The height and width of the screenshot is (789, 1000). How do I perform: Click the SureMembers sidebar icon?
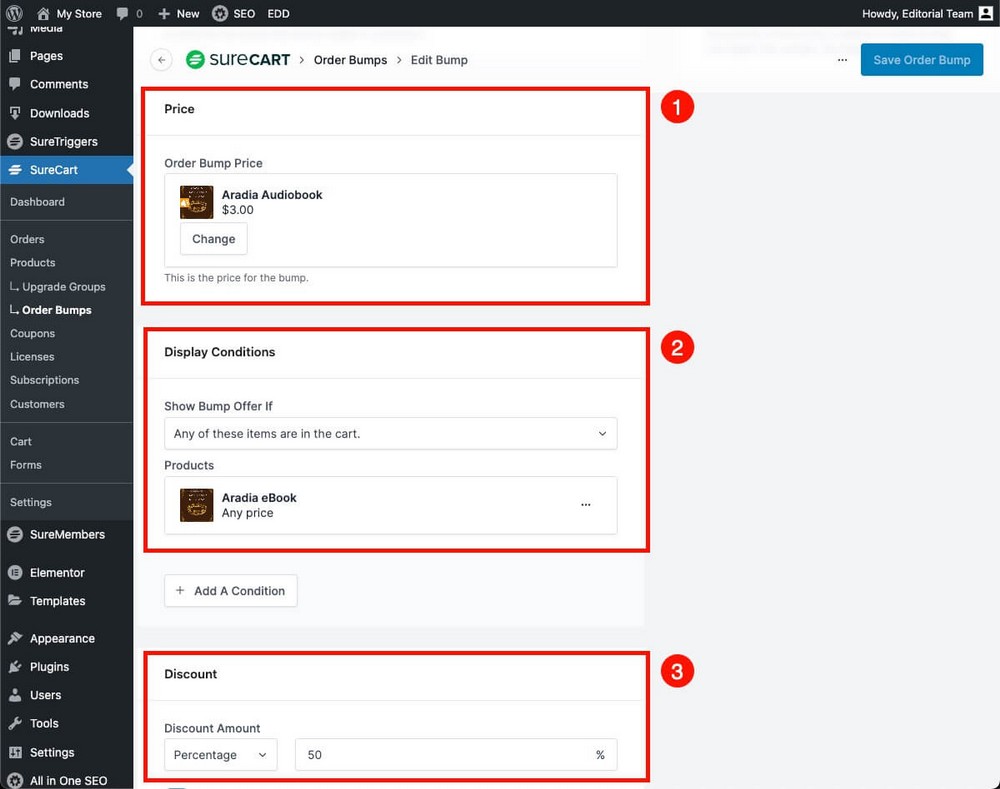(x=14, y=534)
